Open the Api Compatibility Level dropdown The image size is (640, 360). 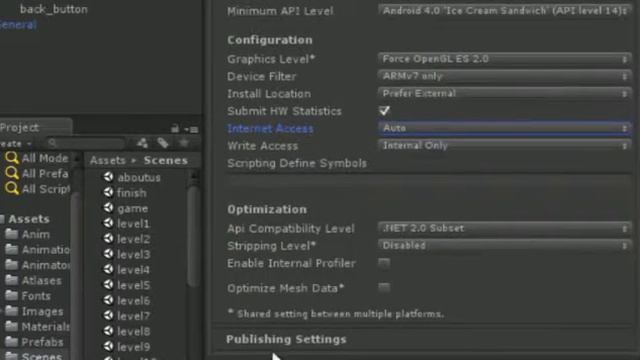[504, 228]
